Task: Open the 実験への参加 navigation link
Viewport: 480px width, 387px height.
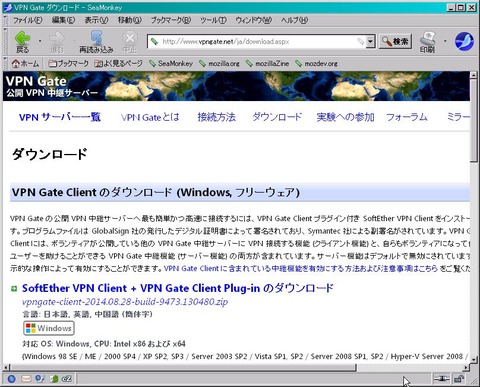Action: point(345,117)
